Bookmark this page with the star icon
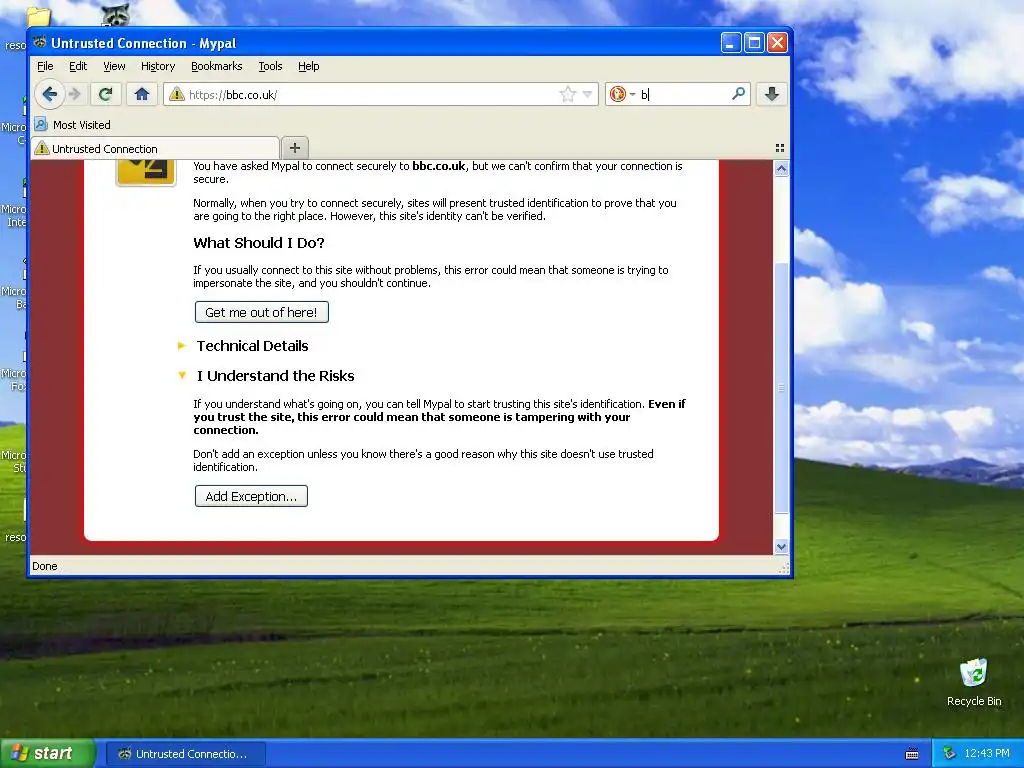The image size is (1024, 768). (568, 95)
